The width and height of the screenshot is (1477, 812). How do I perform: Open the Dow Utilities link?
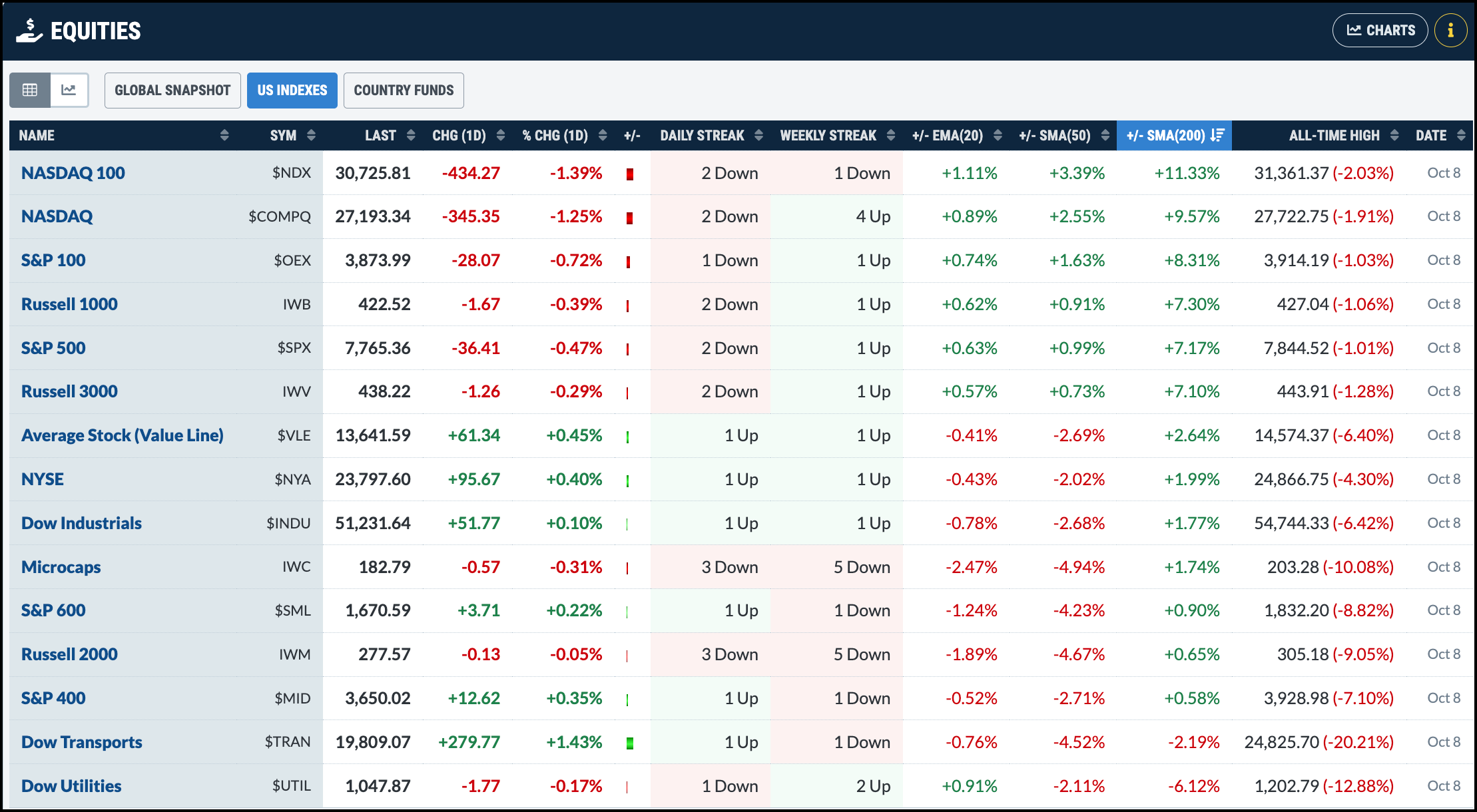[x=71, y=786]
